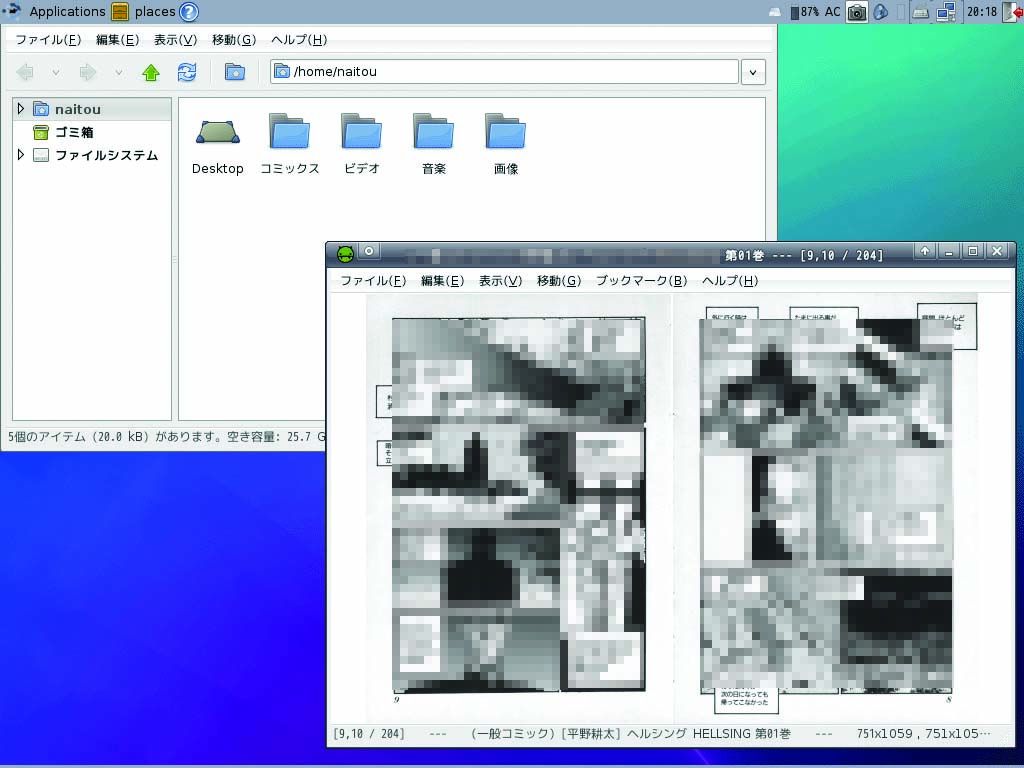Open 表示(V) menu in file manager
Image resolution: width=1024 pixels, height=768 pixels.
point(175,40)
